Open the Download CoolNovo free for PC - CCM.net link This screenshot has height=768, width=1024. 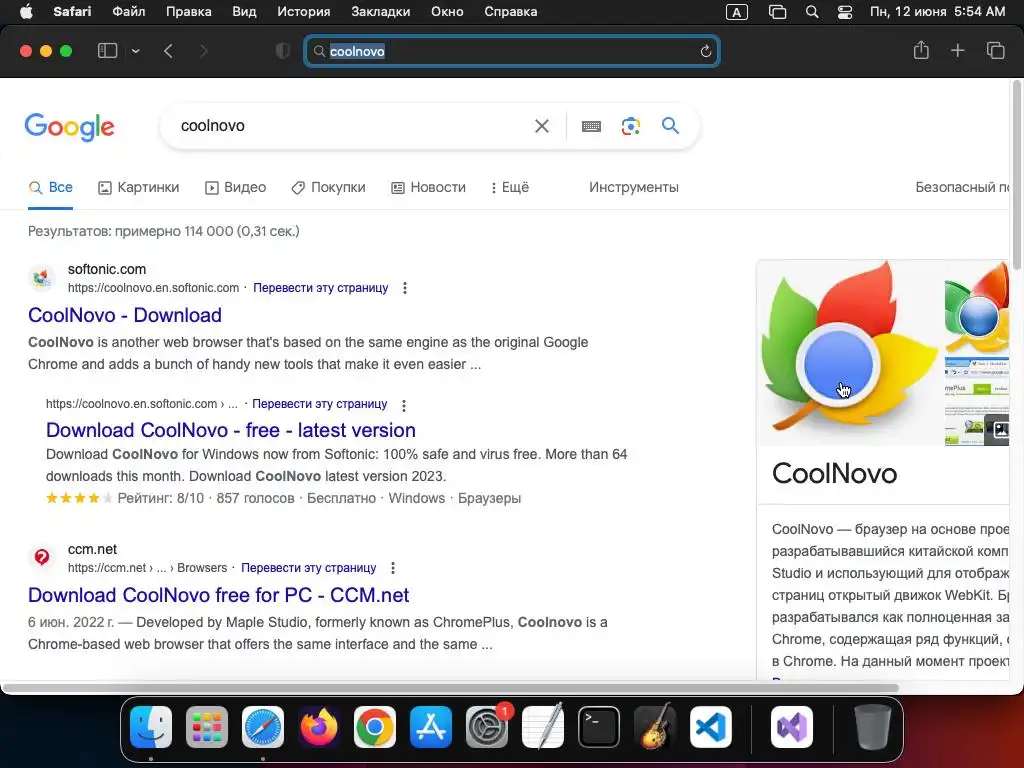[x=218, y=596]
